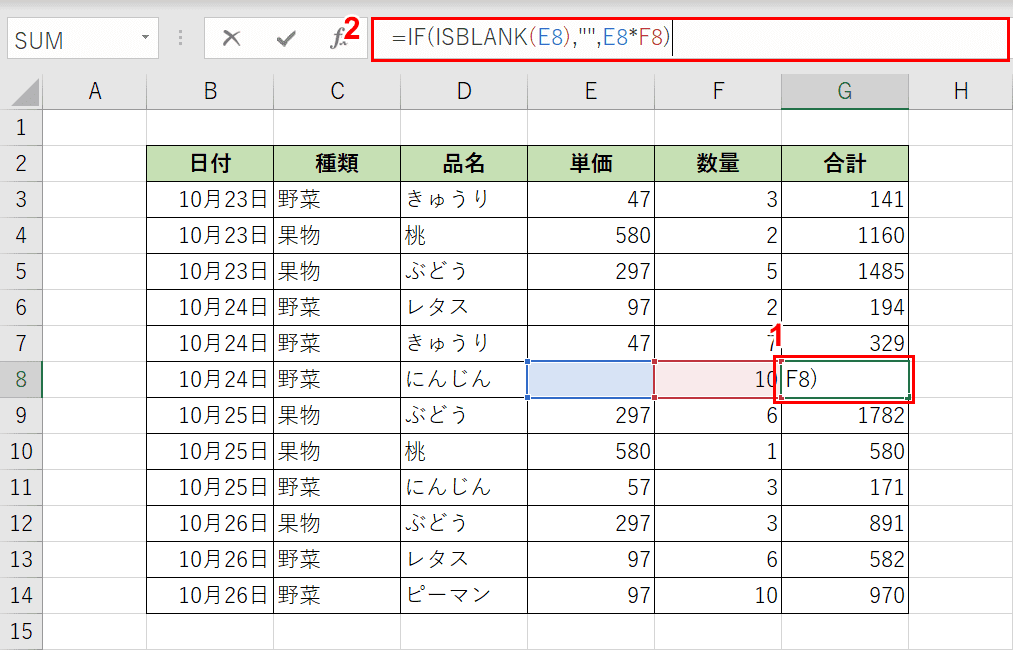Select column F header
The height and width of the screenshot is (650, 1013).
(718, 92)
